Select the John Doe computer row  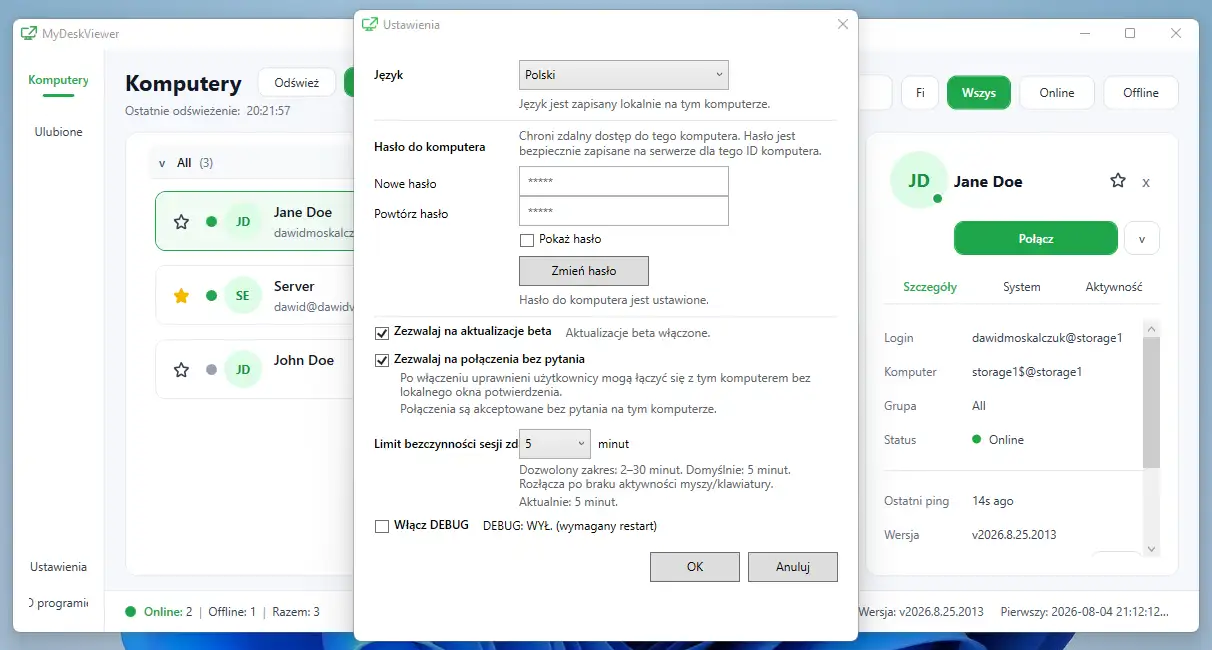click(x=255, y=370)
